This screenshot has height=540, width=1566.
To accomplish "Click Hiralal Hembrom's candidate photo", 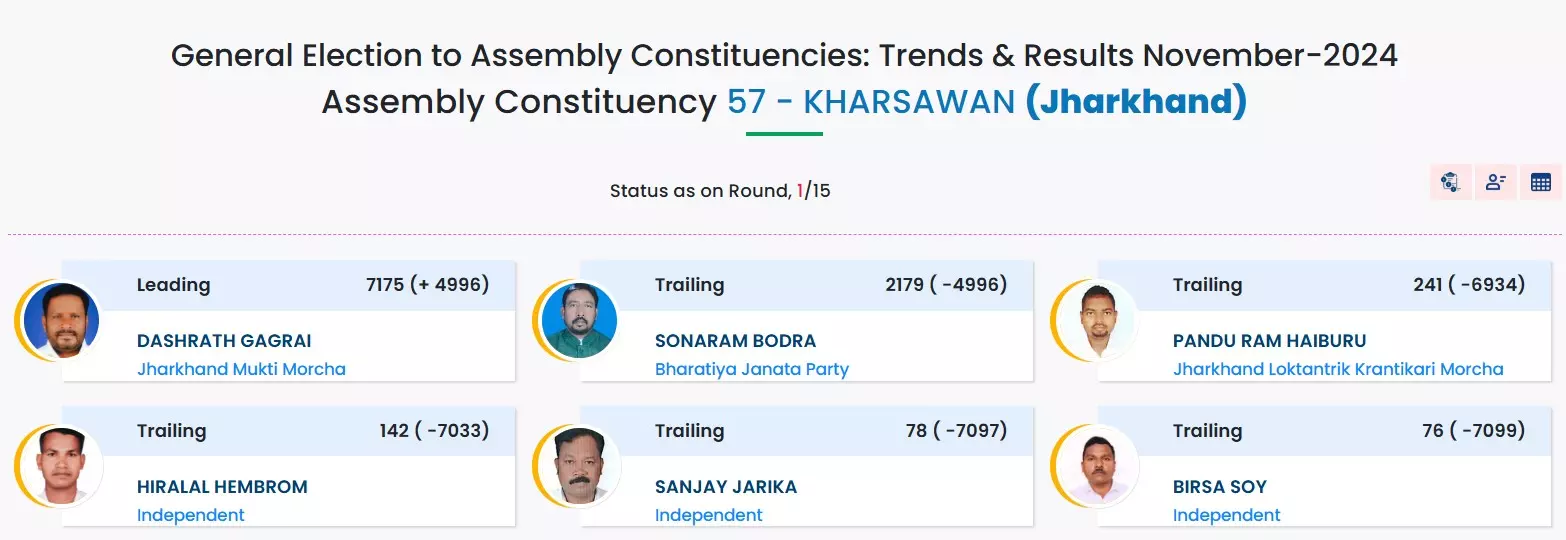I will [61, 467].
